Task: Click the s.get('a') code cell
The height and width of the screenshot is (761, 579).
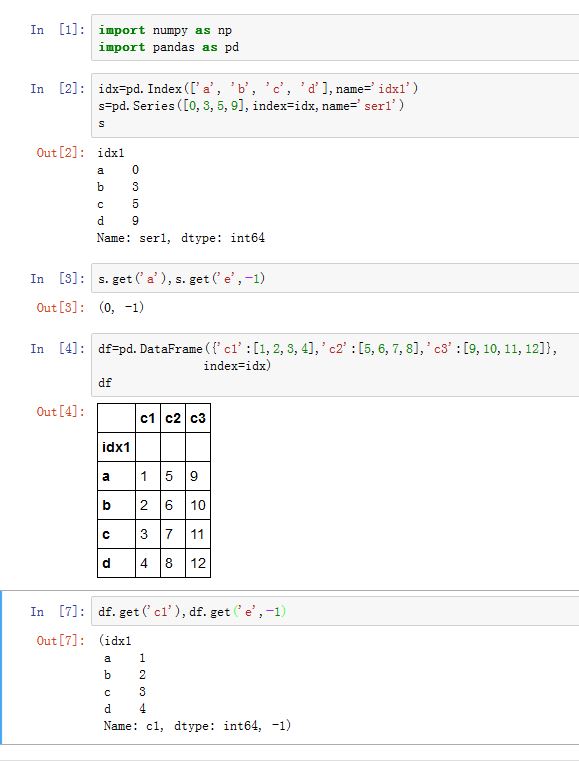Action: coord(335,279)
